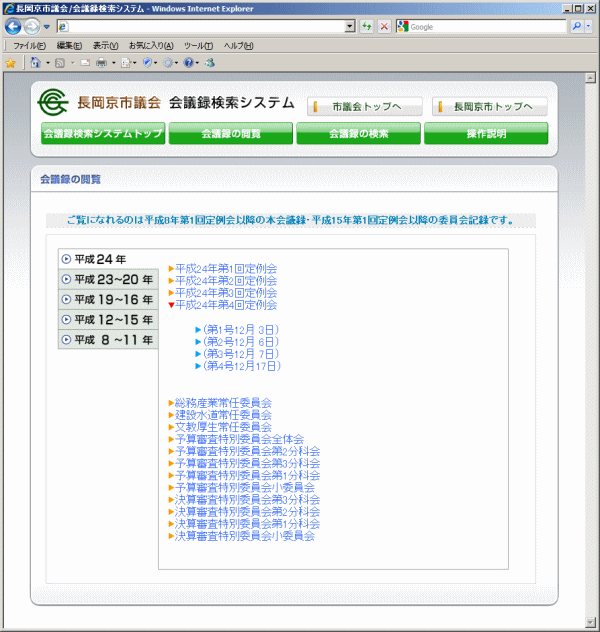Click the Safety shield toolbar icon
Image resolution: width=600 pixels, height=632 pixels.
[x=147, y=63]
